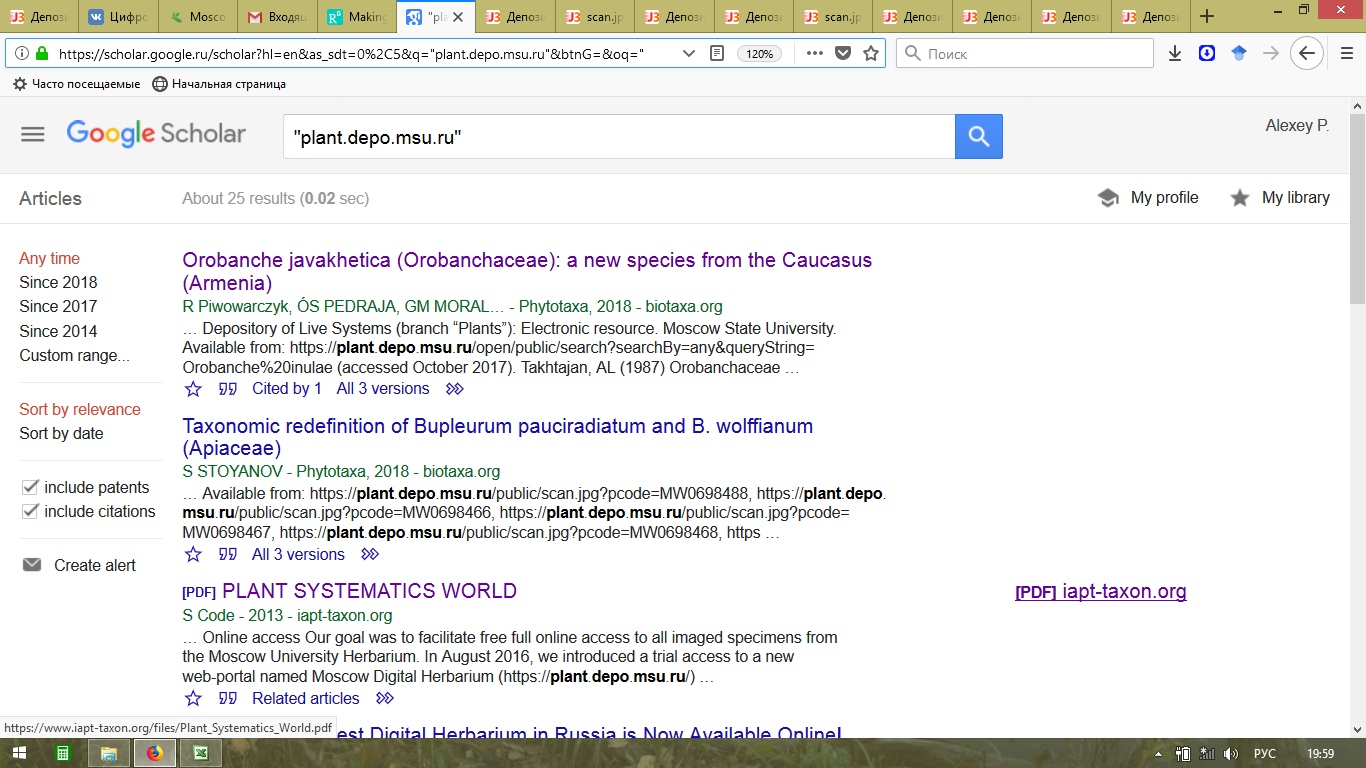Click the volume icon in system tray
This screenshot has width=1366, height=768.
[x=1231, y=754]
